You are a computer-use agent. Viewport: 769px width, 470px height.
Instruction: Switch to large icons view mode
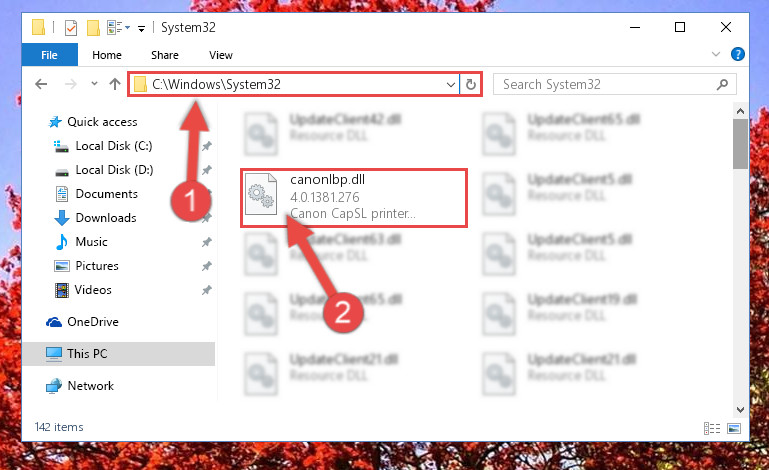[734, 428]
